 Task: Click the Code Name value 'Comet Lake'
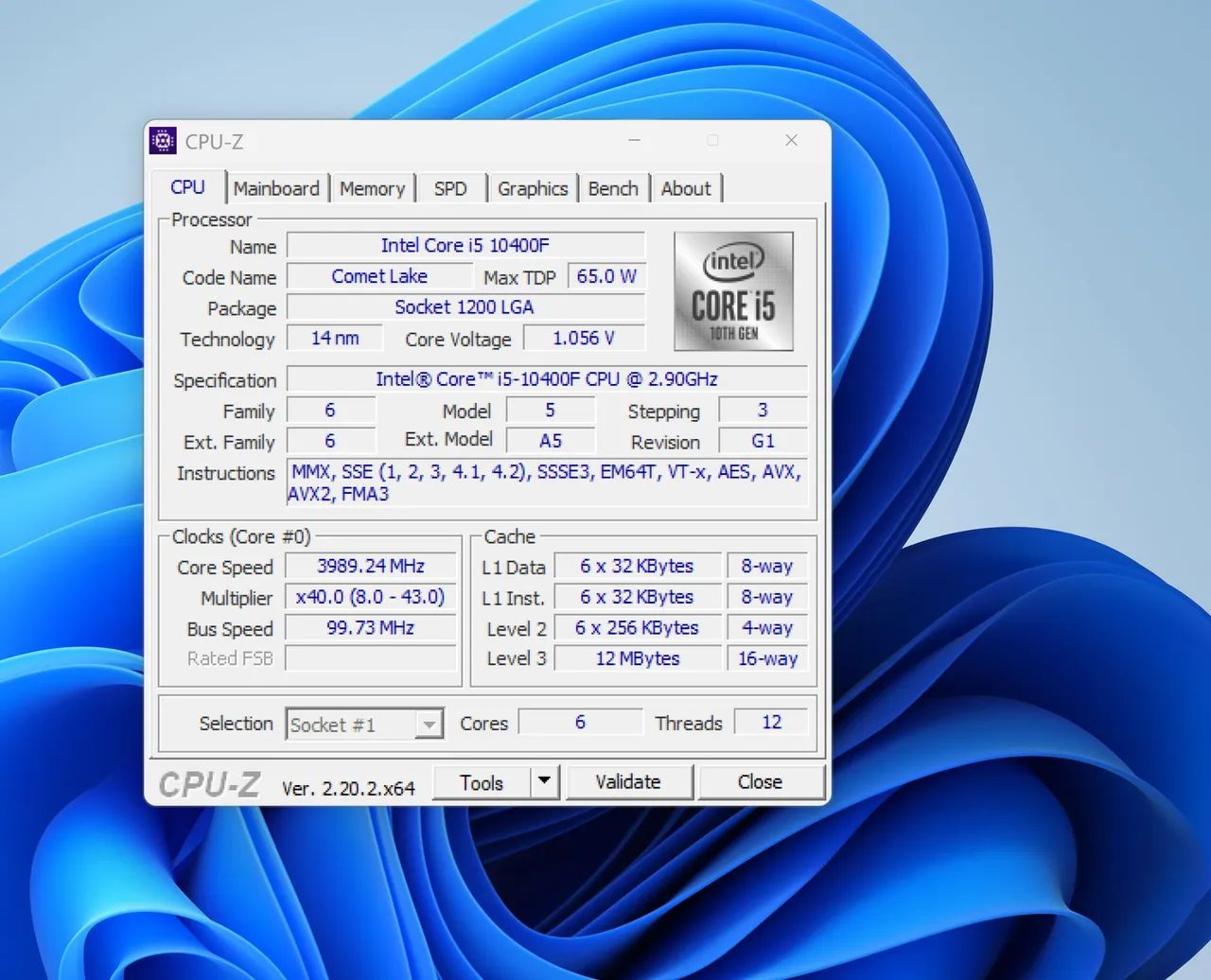click(x=379, y=276)
